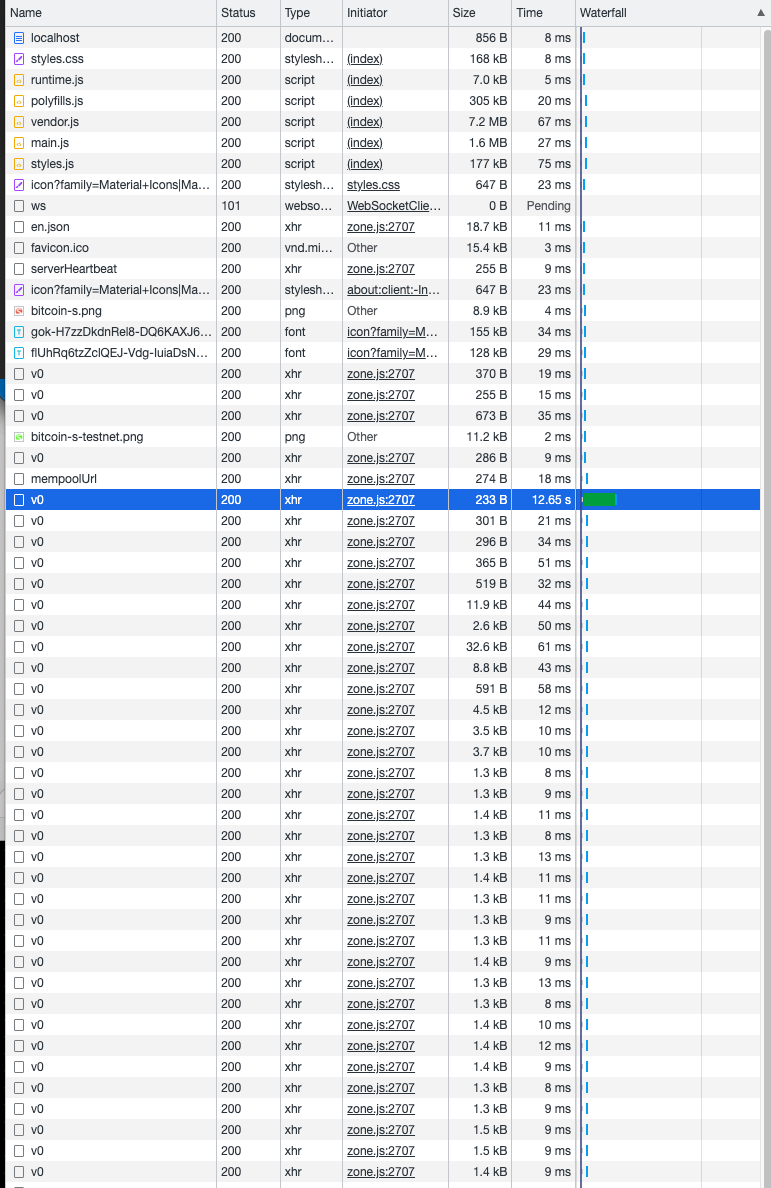Viewport: 771px width, 1188px height.
Task: Open the (index) initiator link for vendor.js
Action: (364, 122)
